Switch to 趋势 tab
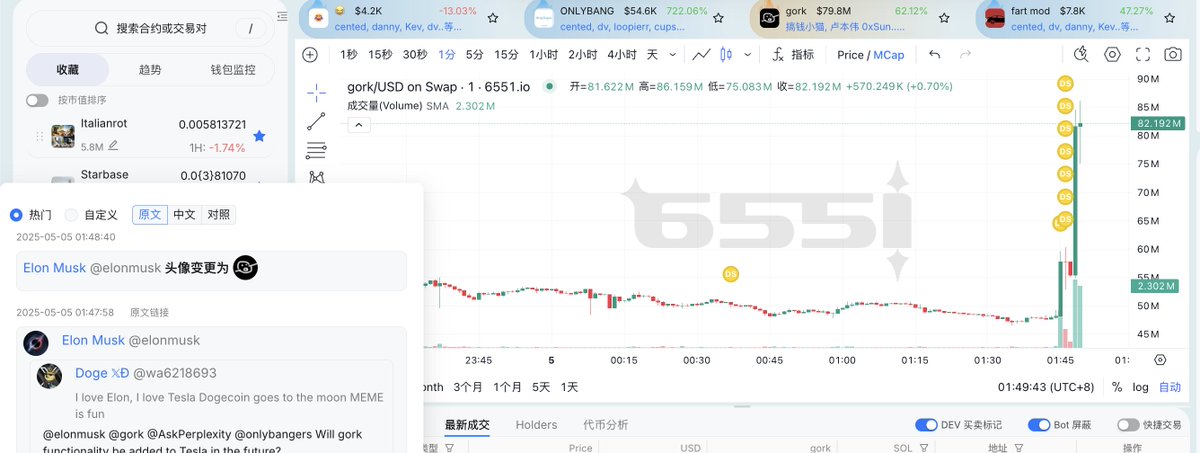Screen dimensions: 1200x453 [x=149, y=70]
